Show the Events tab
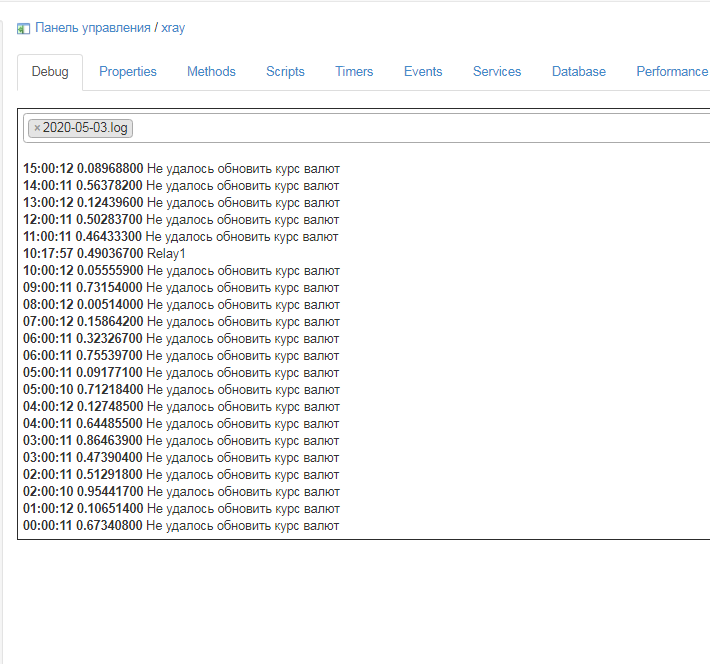The image size is (710, 664). click(x=423, y=72)
